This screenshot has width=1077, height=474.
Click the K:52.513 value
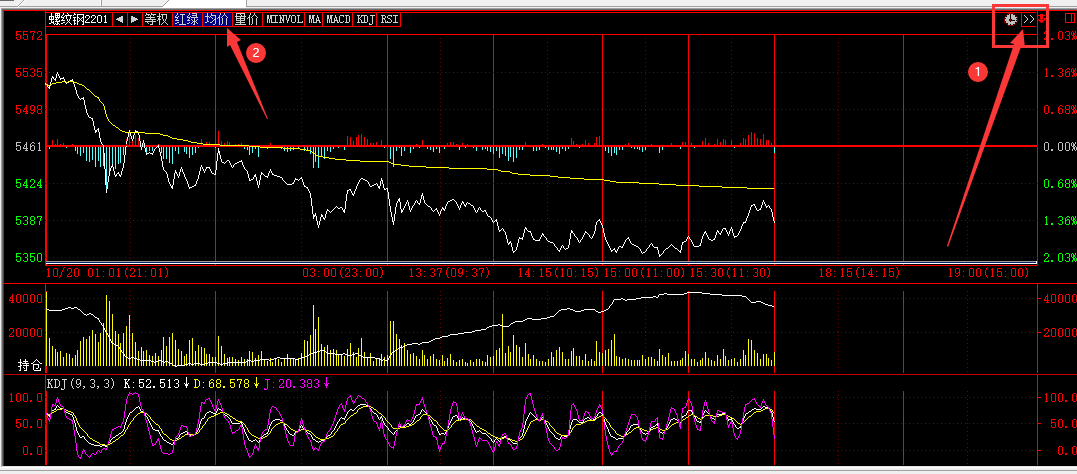pos(154,384)
